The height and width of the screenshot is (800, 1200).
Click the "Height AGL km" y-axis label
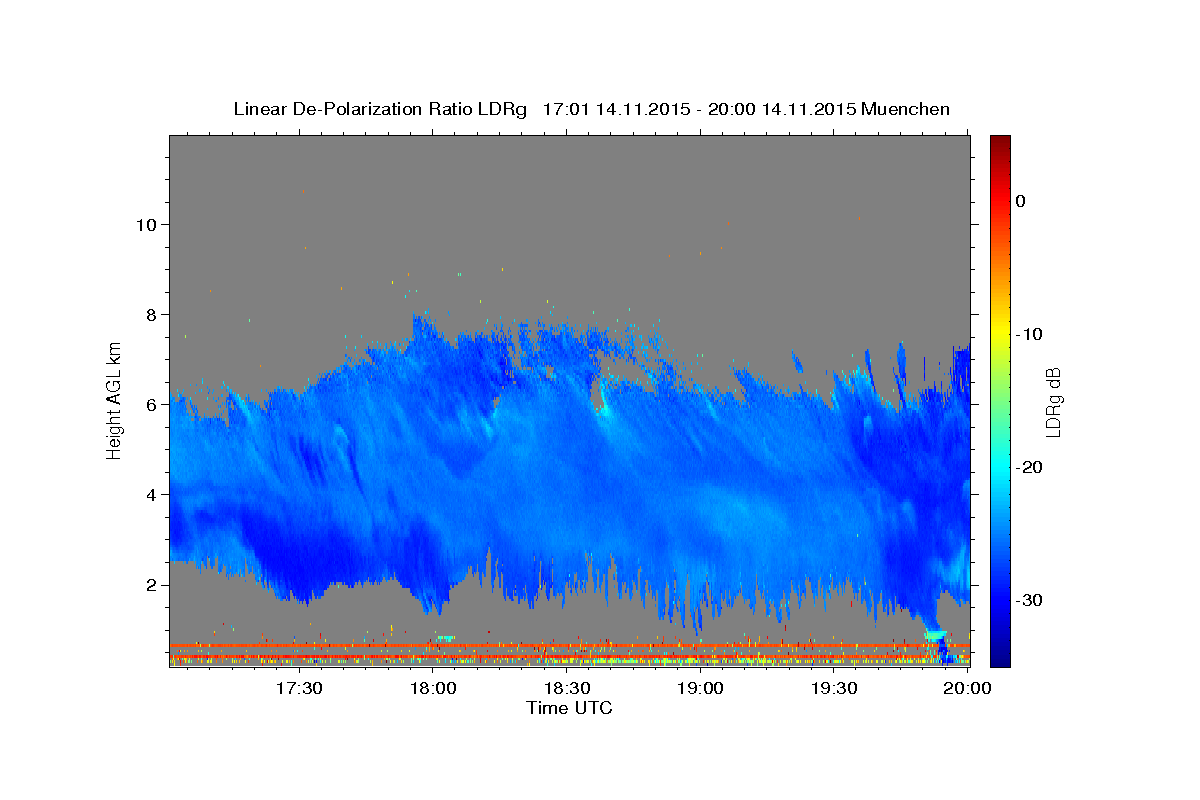pos(114,400)
